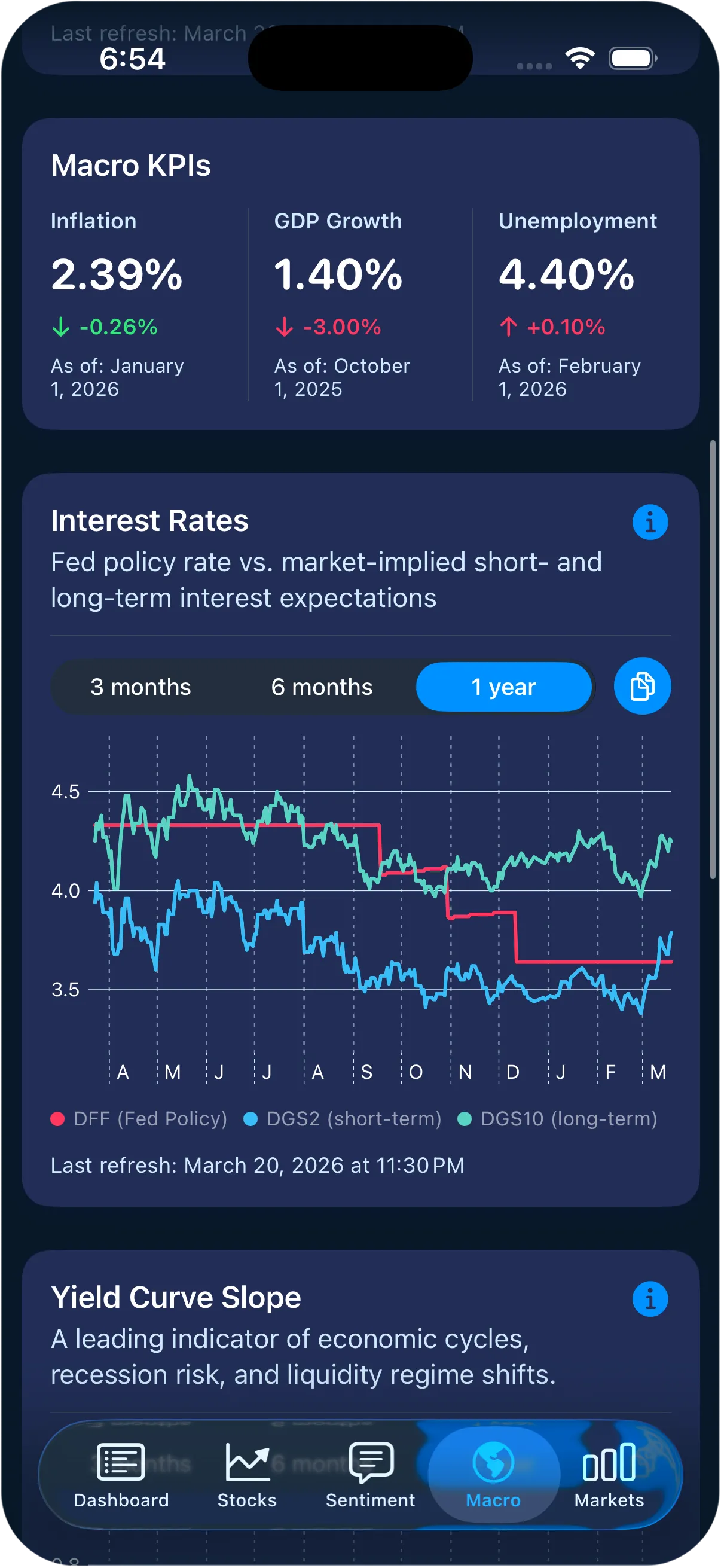This screenshot has width=721, height=1568.
Task: Click the vertical scrollbar indicator
Action: [713, 659]
